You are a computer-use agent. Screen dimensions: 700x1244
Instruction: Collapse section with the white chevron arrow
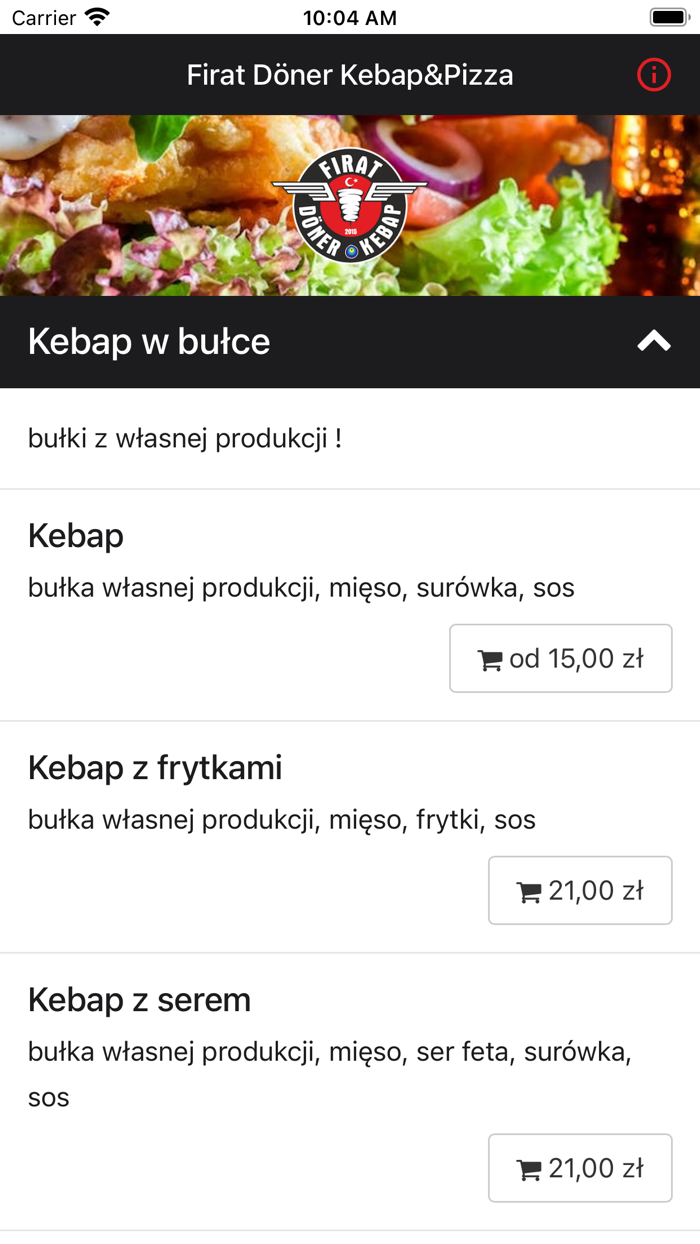click(x=654, y=342)
